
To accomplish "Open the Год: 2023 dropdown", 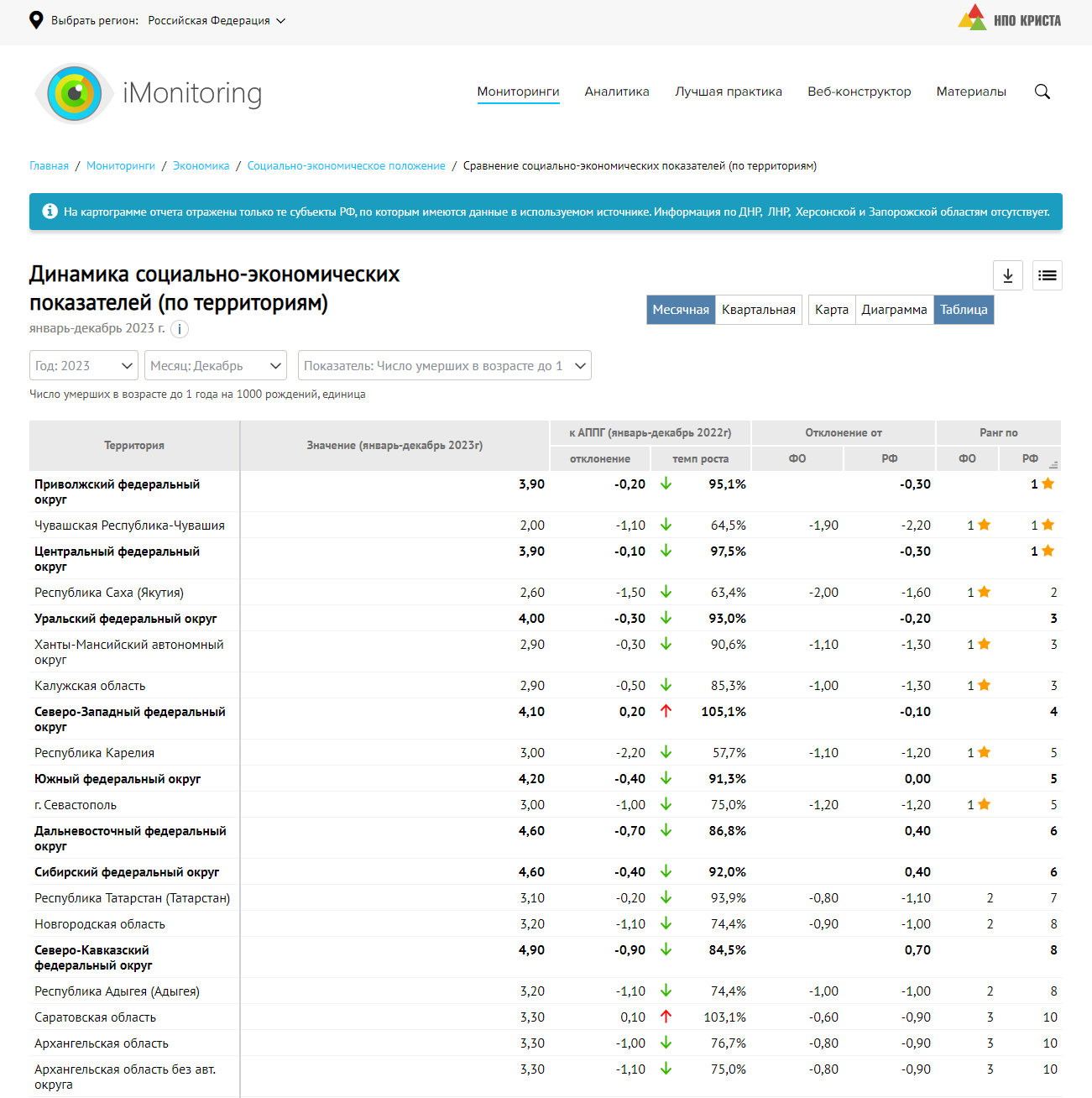I will (x=83, y=366).
